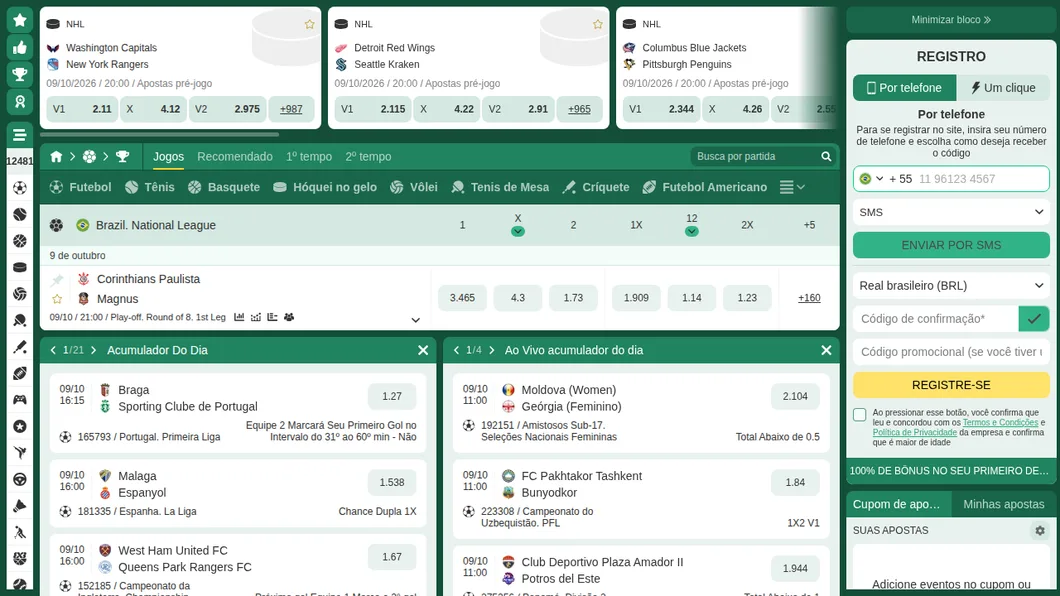Open the 12 market column dropdown
1060x596 pixels.
692,231
